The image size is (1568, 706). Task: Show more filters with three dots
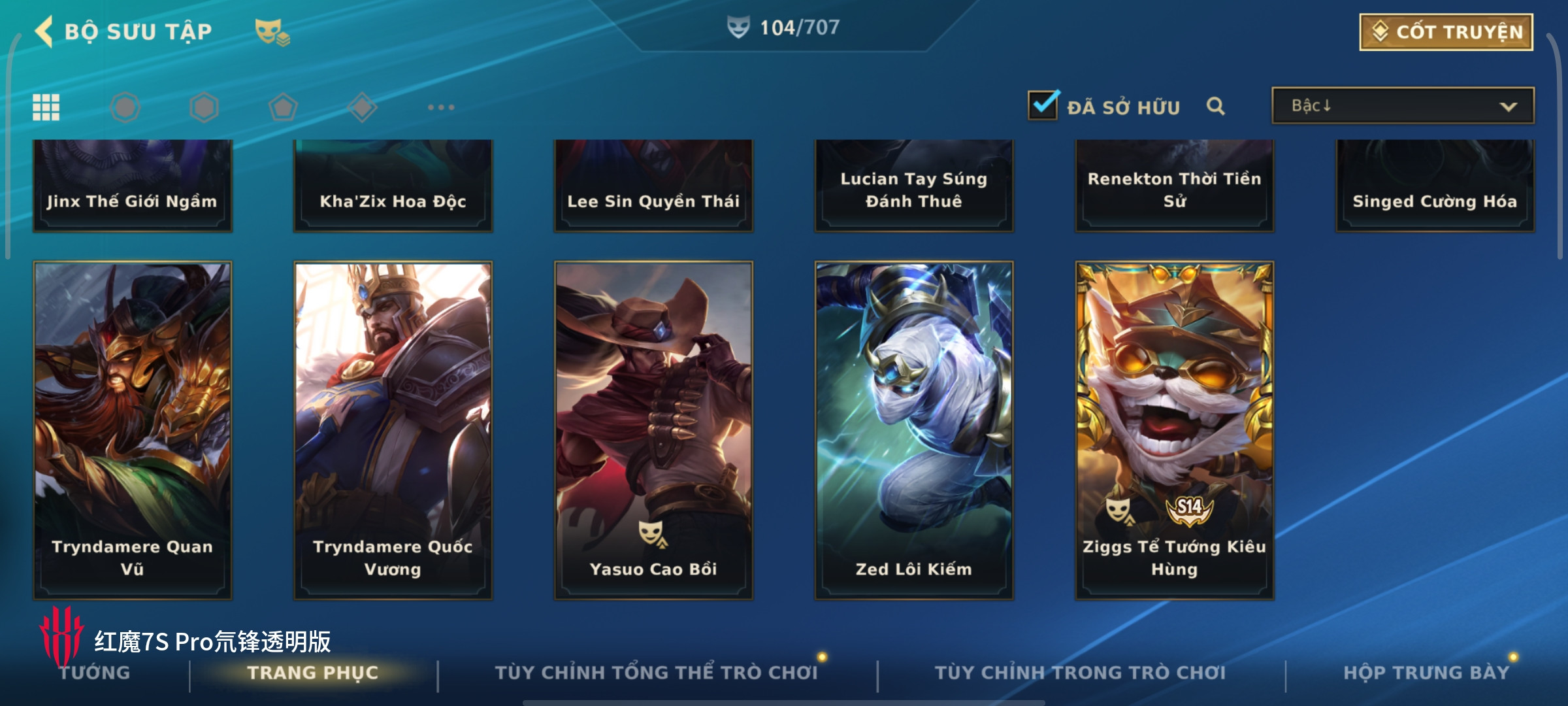(441, 107)
